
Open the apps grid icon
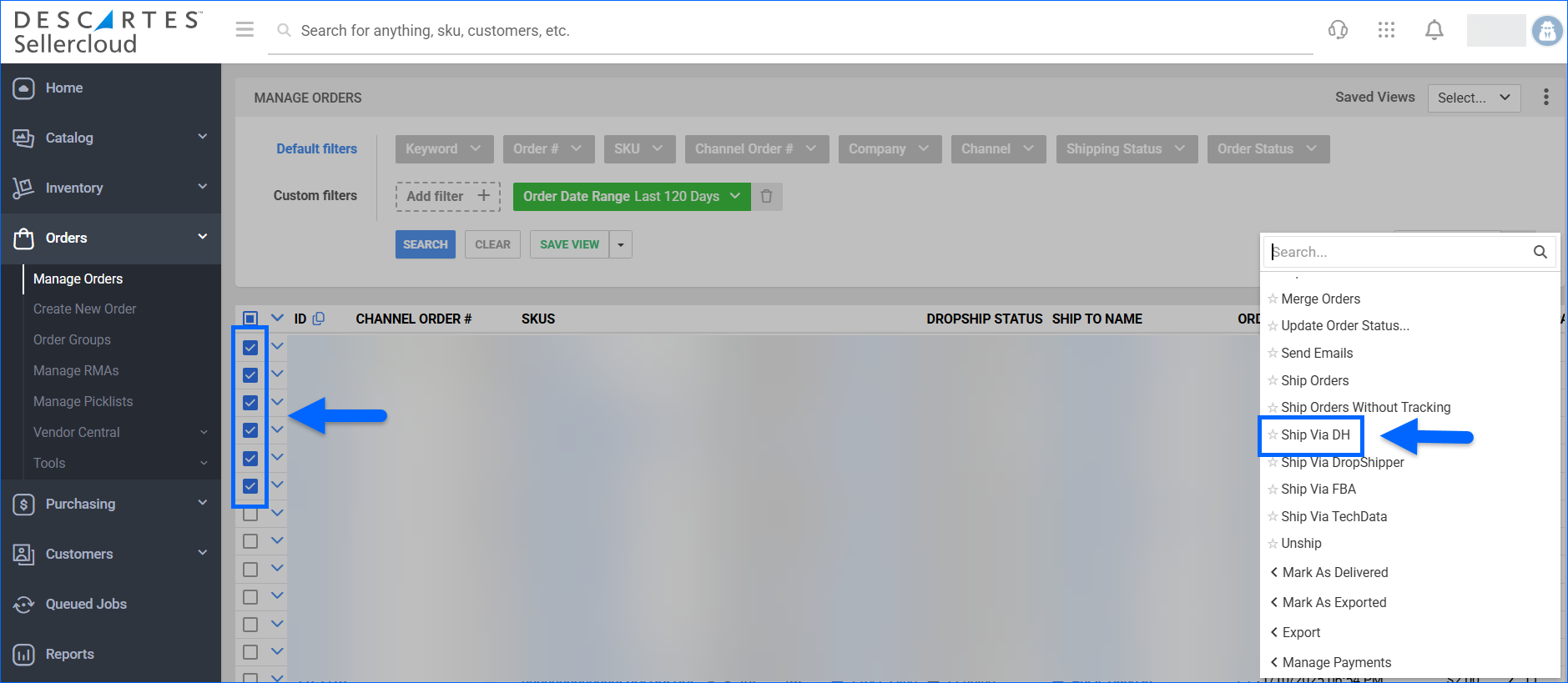pos(1386,30)
